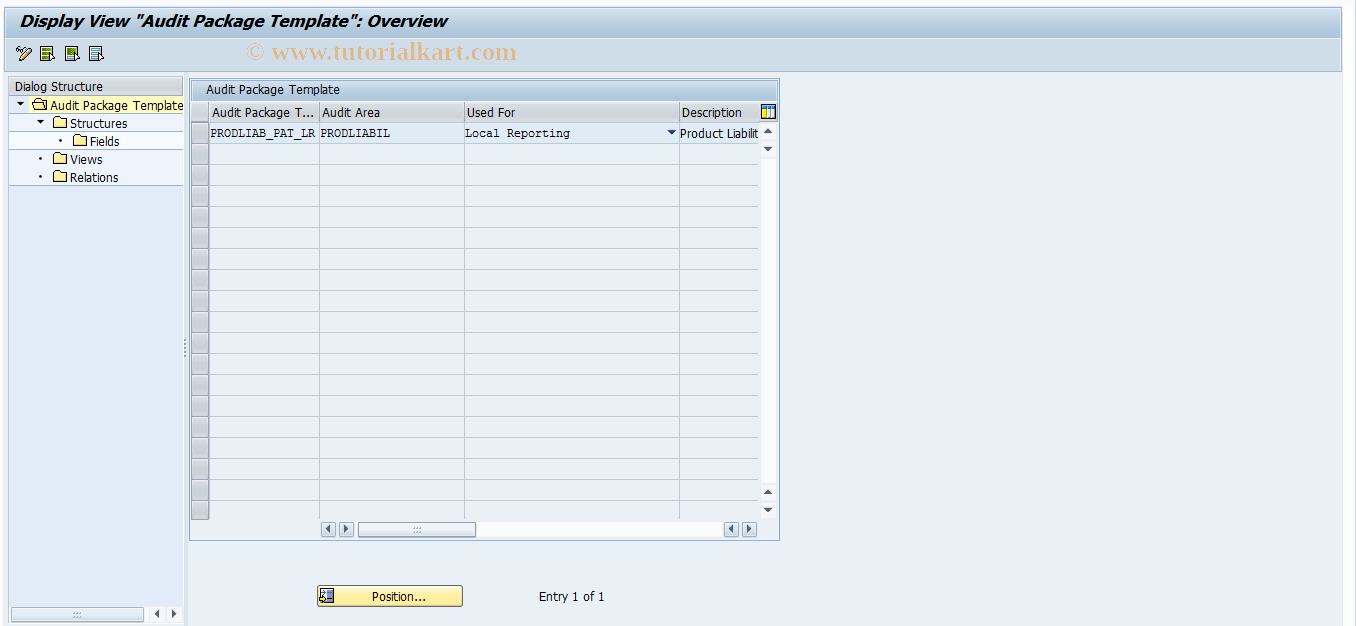Viewport: 1356px width, 626px height.
Task: Click right-side scroll-left arrow under table
Action: coord(731,529)
